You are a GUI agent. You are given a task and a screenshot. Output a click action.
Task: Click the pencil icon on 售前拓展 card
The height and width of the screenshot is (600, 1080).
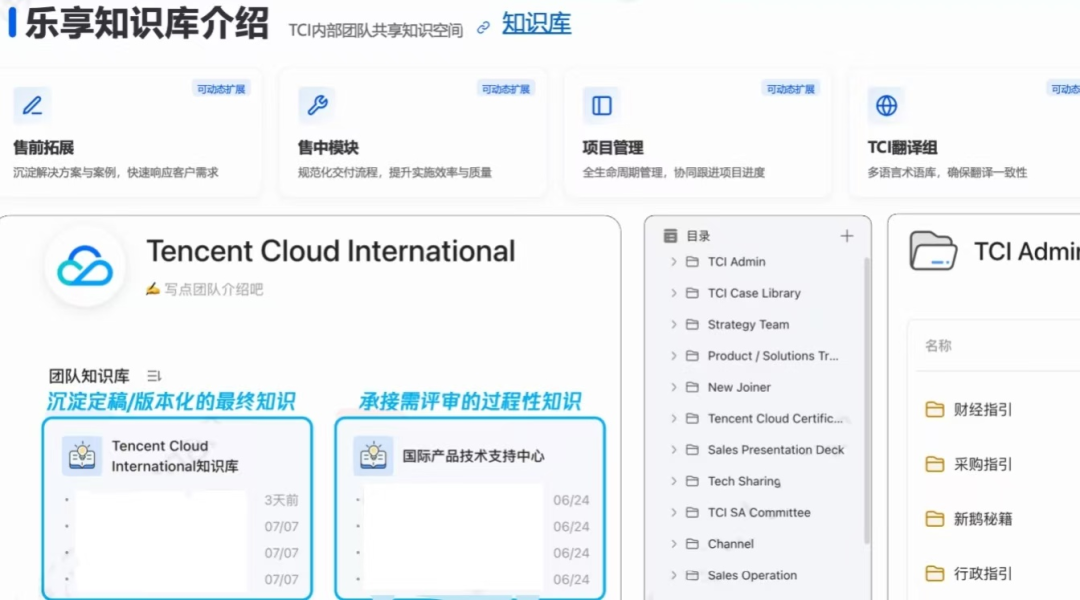32,105
